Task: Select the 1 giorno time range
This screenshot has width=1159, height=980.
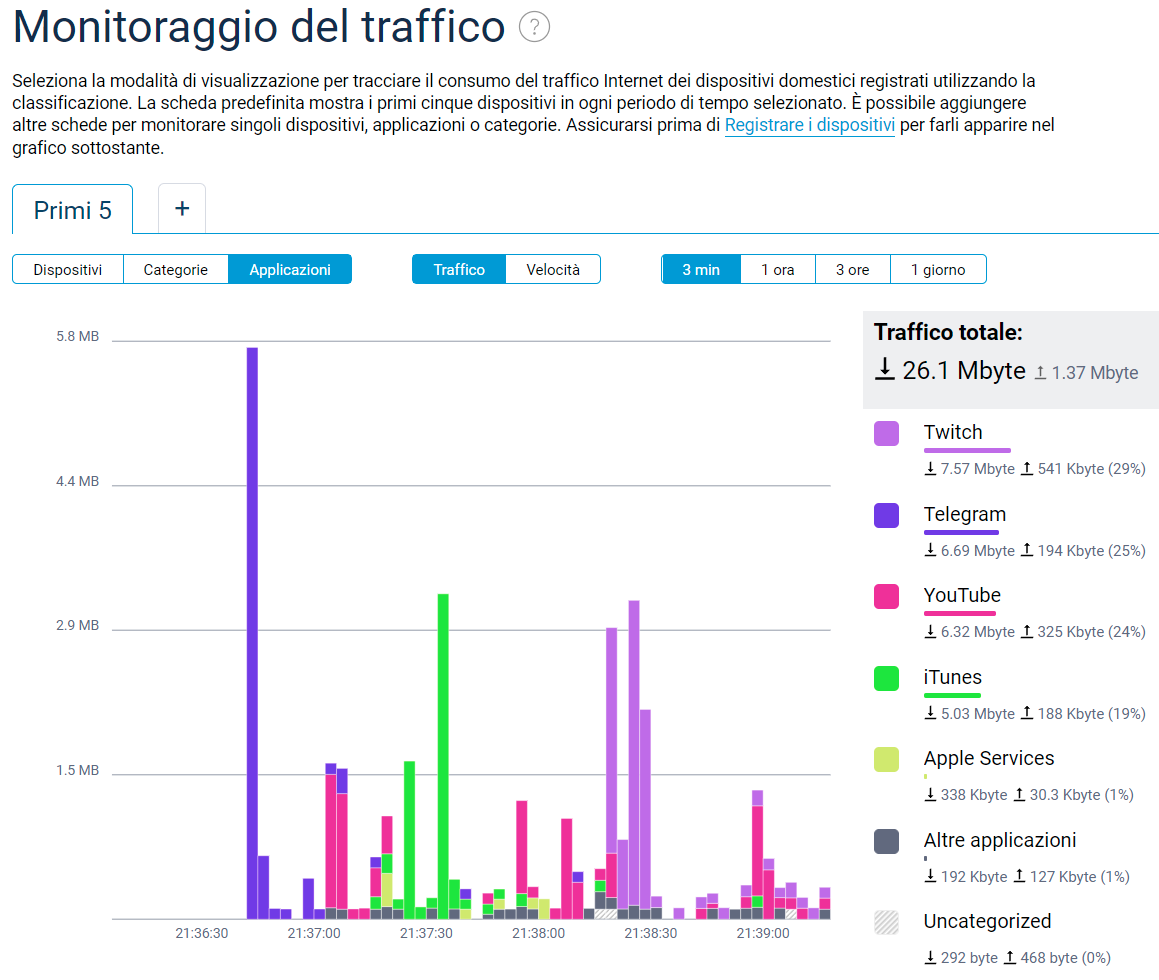Action: [938, 270]
